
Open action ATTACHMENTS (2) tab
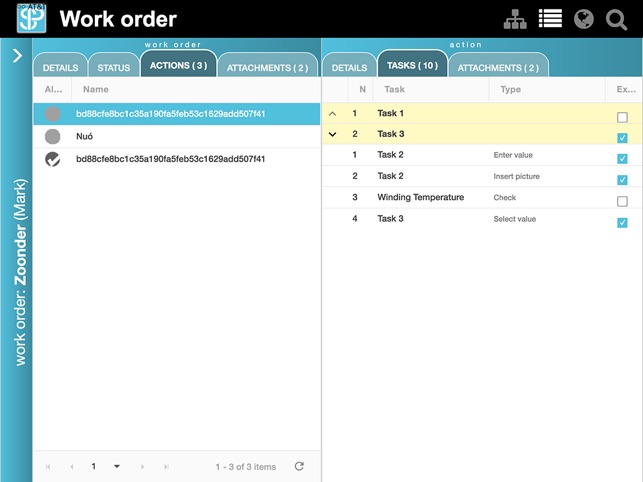[x=498, y=67]
